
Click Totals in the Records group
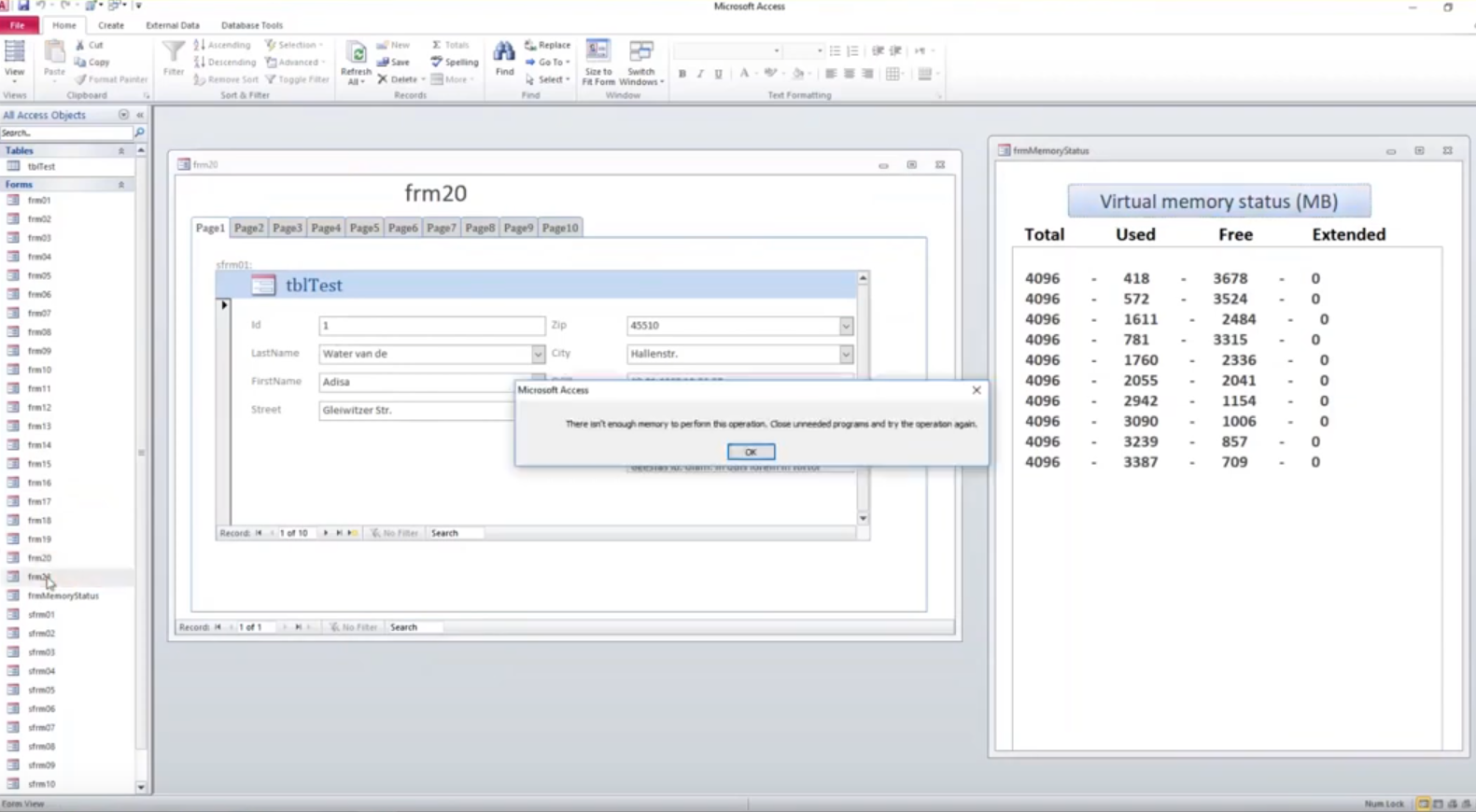[x=450, y=45]
